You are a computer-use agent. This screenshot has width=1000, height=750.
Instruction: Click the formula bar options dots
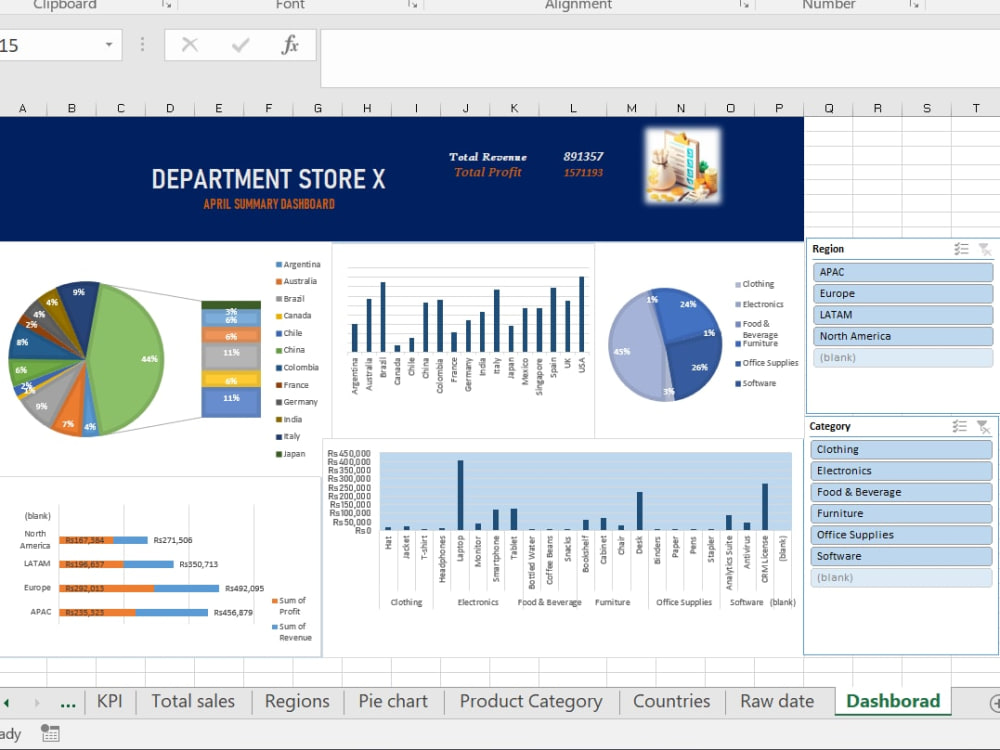(x=142, y=44)
